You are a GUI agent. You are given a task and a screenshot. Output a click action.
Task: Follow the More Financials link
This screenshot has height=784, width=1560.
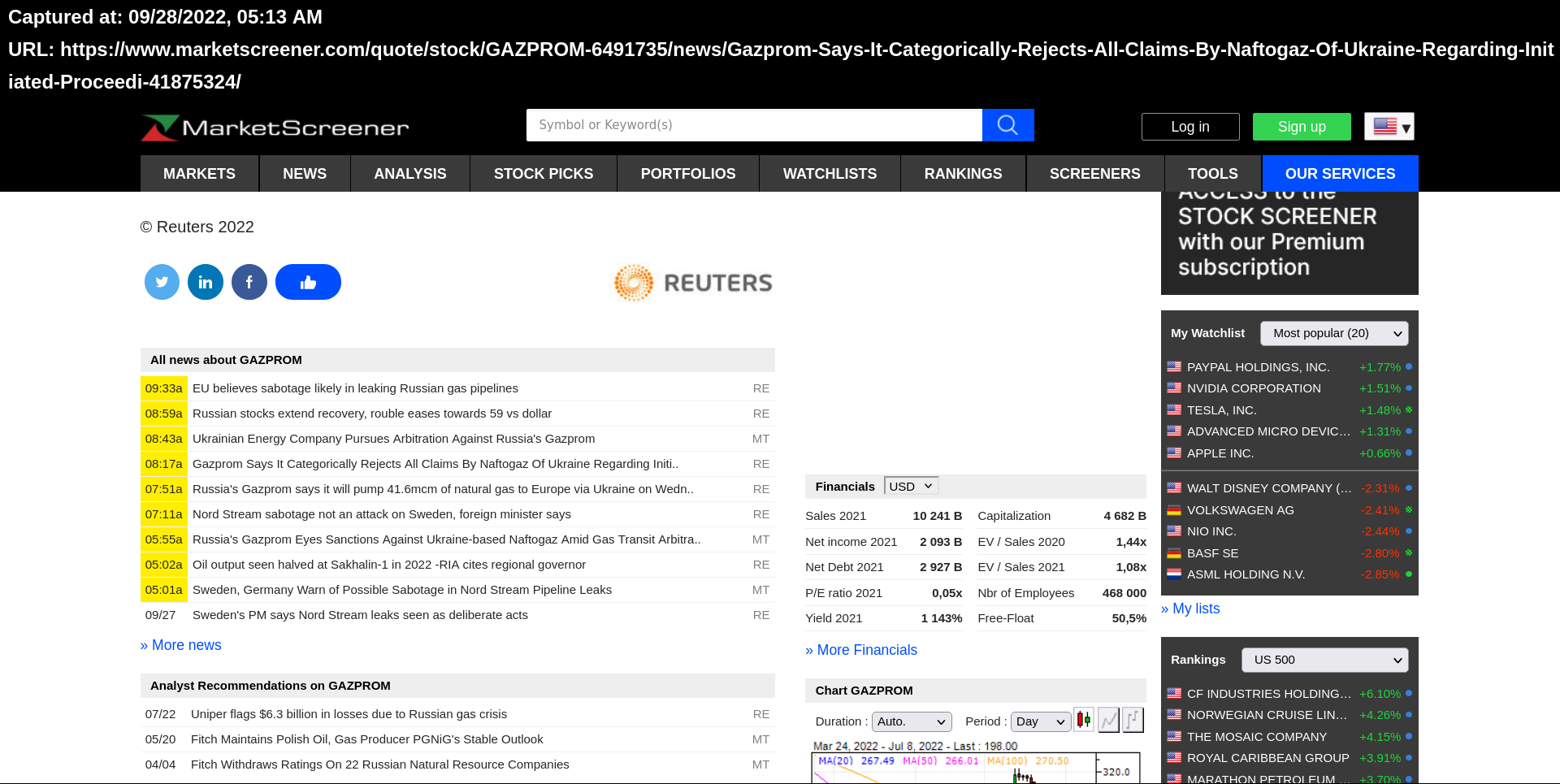[x=861, y=650]
